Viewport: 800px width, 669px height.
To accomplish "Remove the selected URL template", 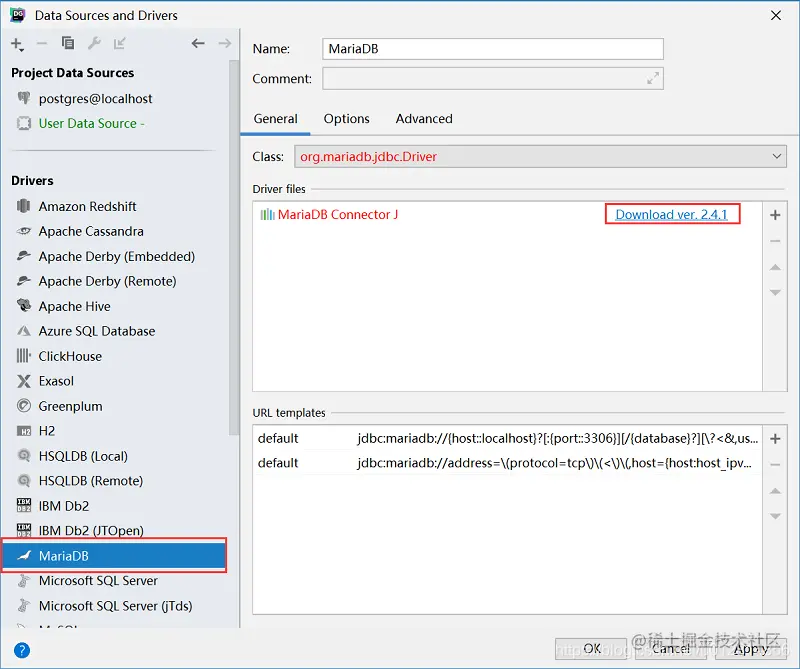I will [775, 465].
